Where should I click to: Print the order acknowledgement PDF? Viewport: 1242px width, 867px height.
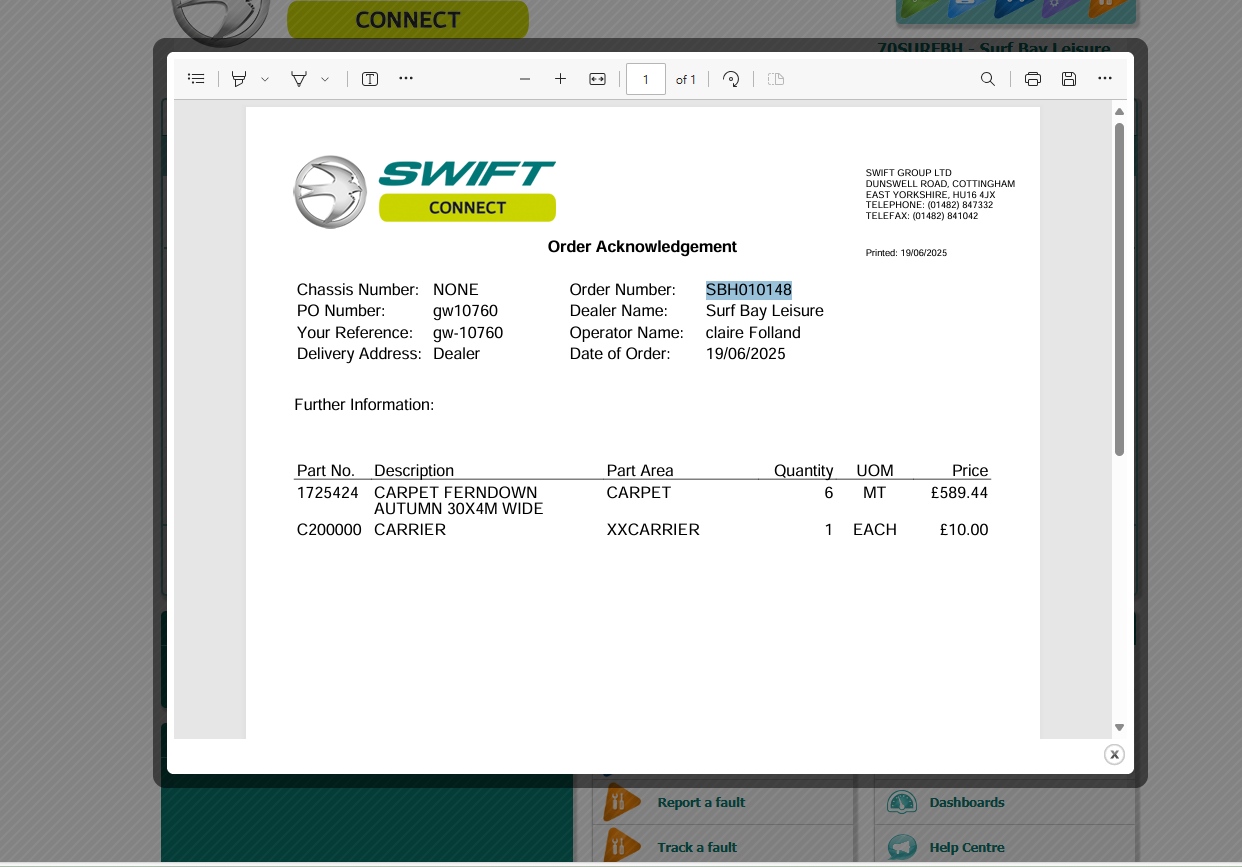click(x=1033, y=79)
